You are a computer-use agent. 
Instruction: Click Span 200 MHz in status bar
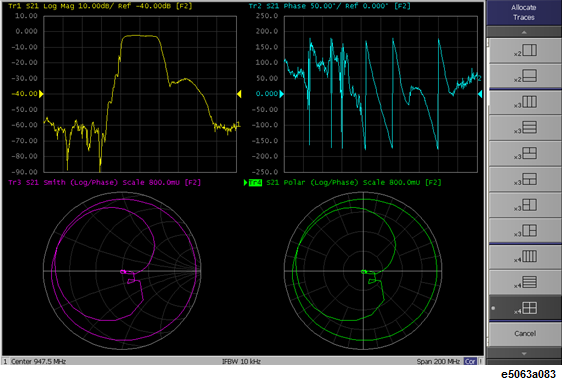tap(438, 361)
